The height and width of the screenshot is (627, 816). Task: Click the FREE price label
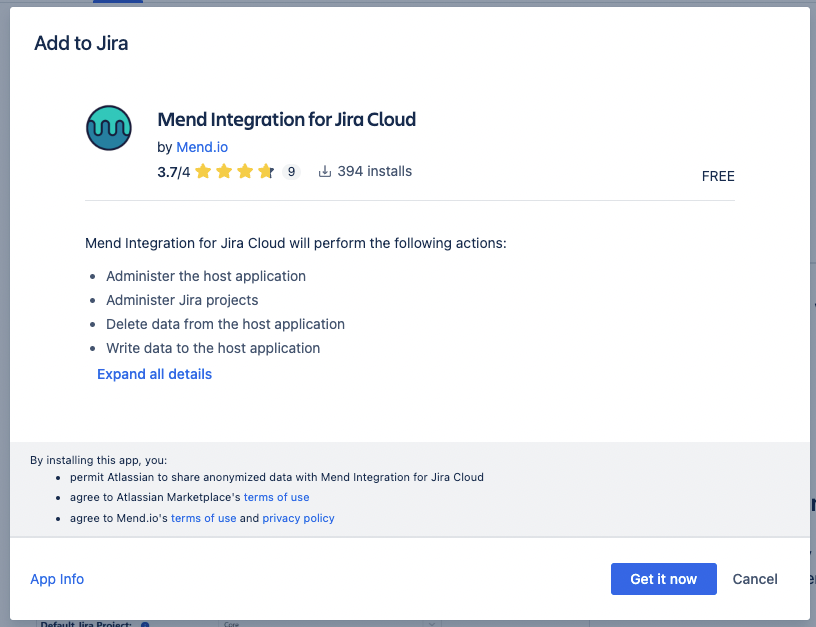pos(718,176)
